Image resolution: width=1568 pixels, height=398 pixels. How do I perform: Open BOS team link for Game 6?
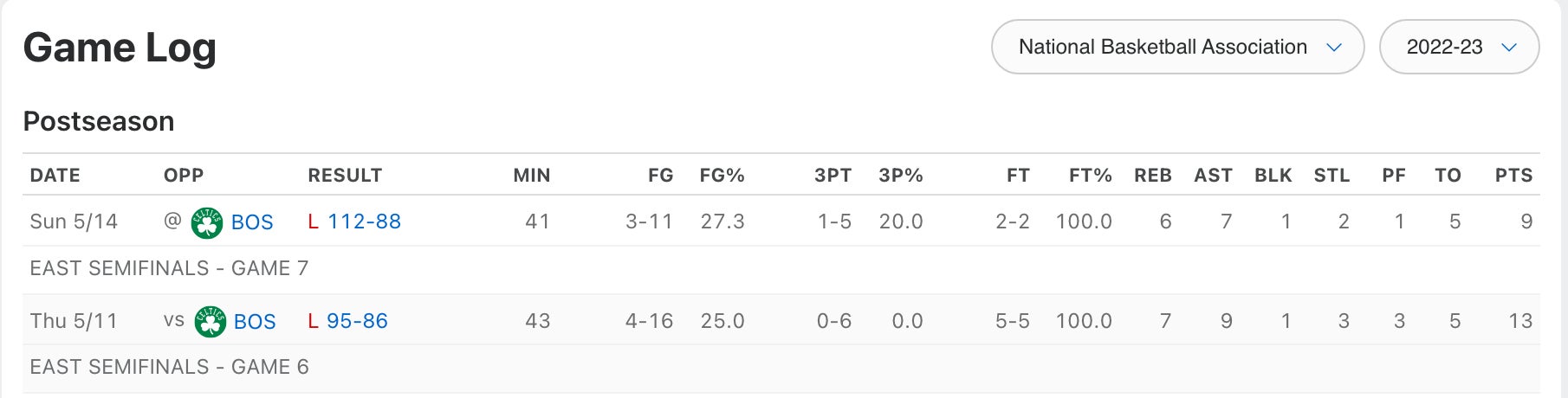point(255,321)
